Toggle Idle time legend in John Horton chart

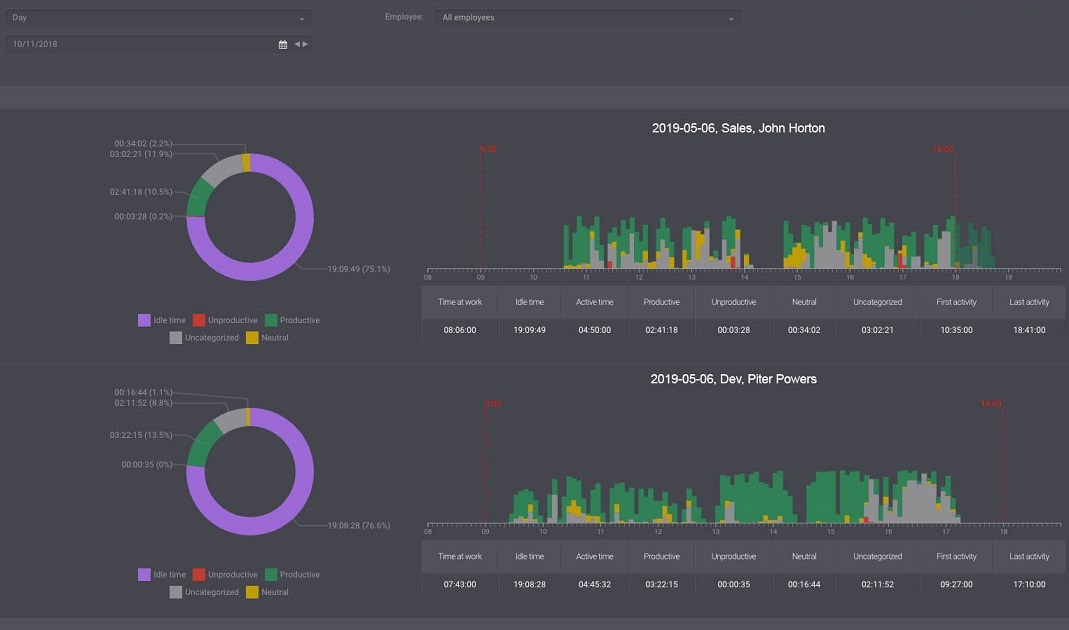[x=162, y=320]
